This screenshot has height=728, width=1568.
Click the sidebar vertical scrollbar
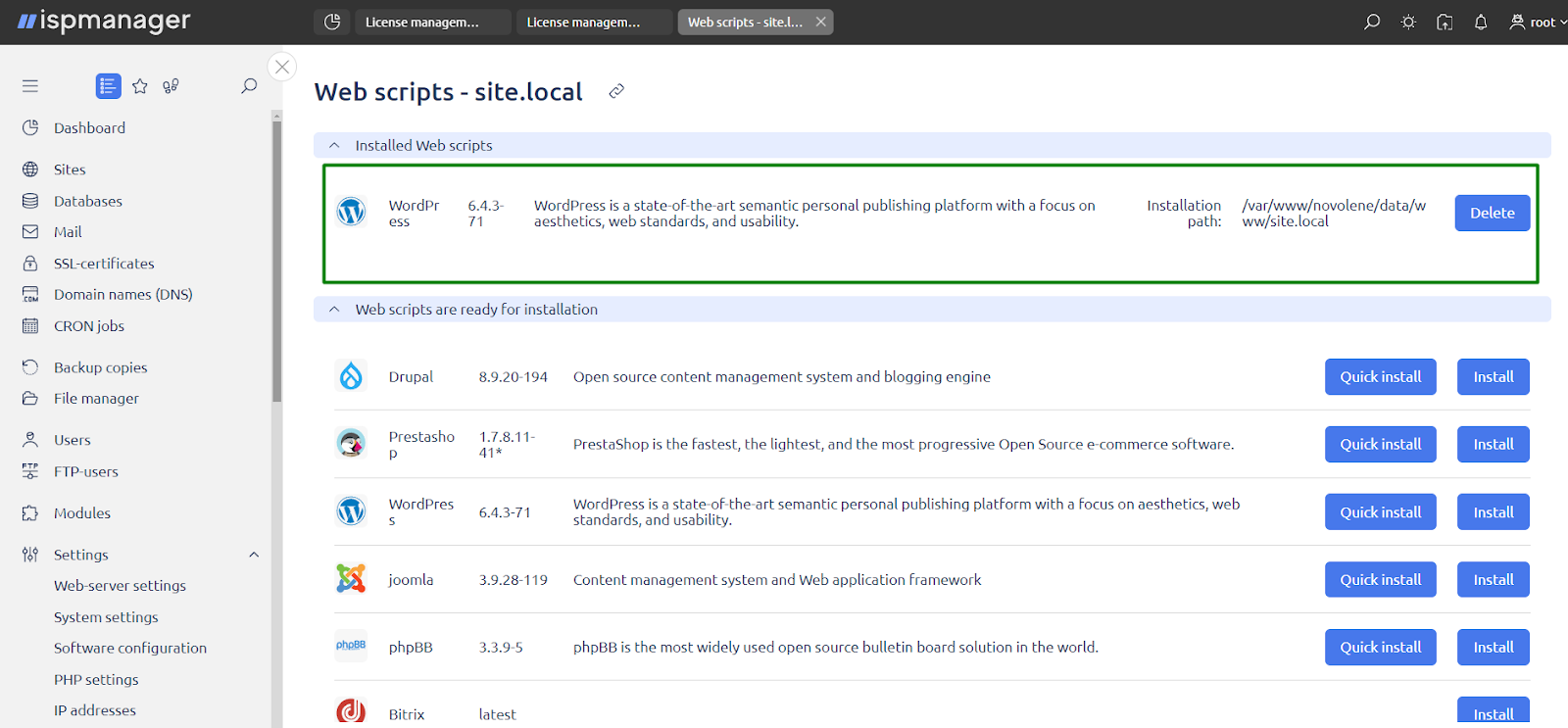coord(277,260)
